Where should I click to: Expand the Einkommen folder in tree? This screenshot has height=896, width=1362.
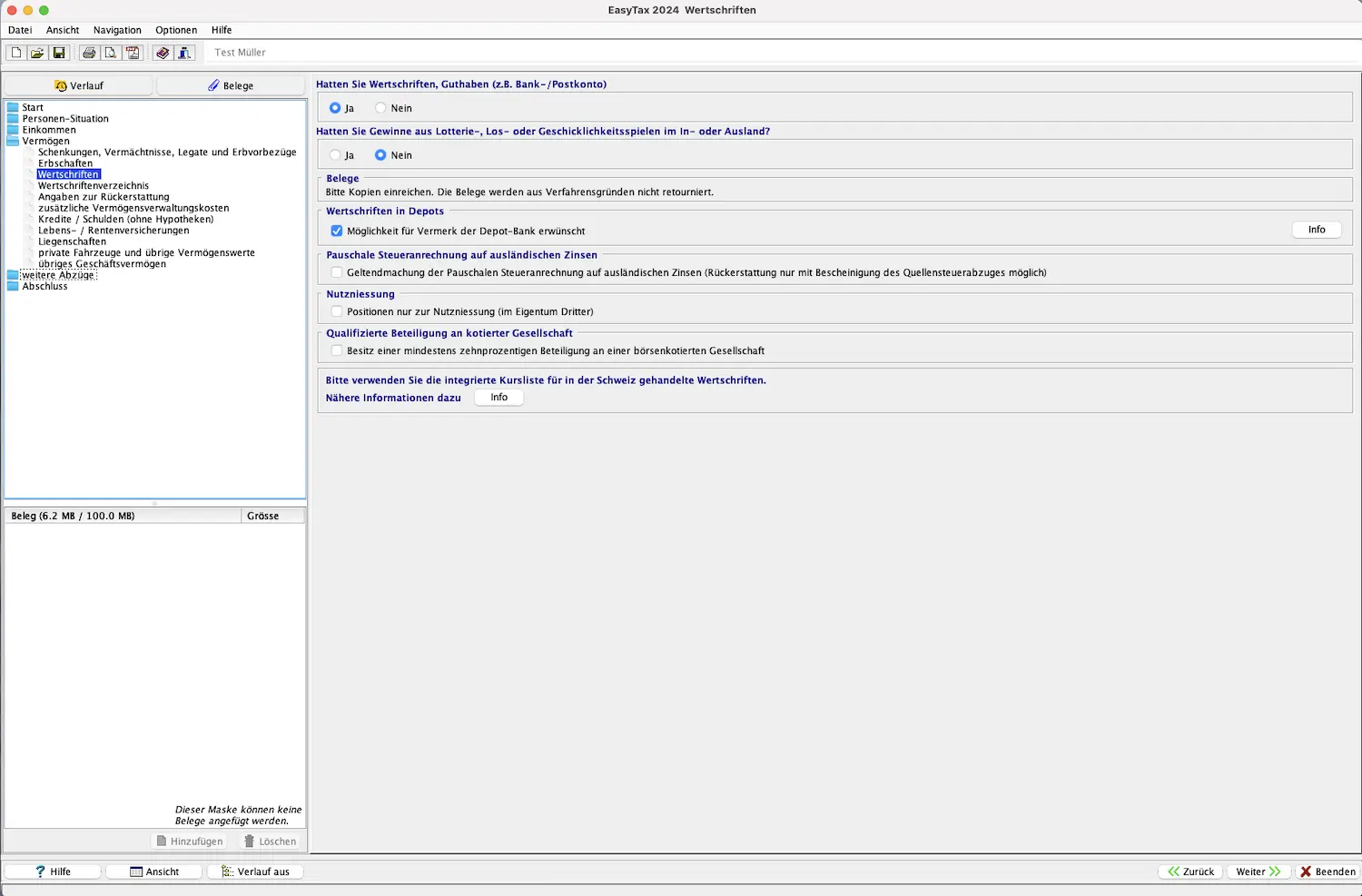pyautogui.click(x=13, y=130)
